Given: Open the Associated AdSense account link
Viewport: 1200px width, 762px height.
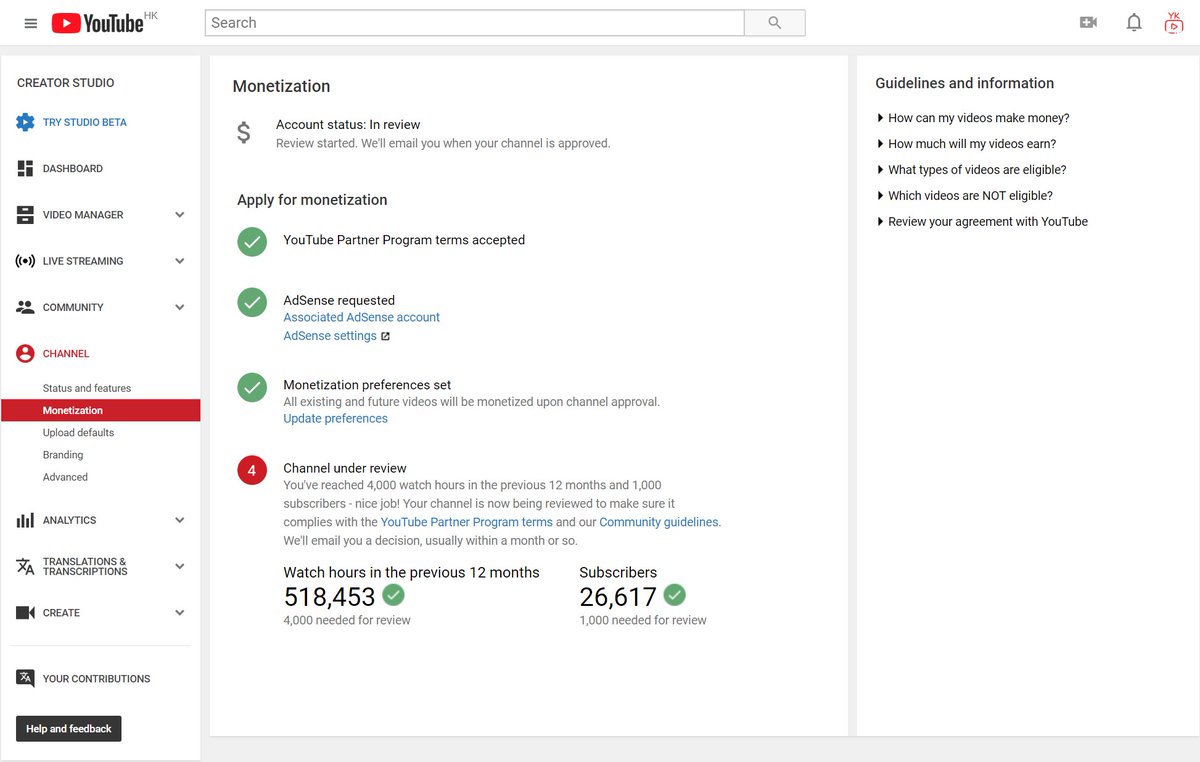Looking at the screenshot, I should click(362, 317).
